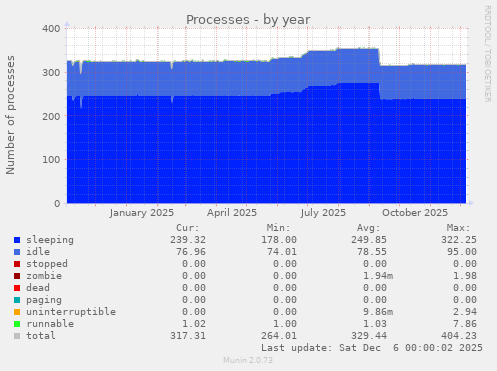Click the total maximum value 404.23
Image resolution: width=497 pixels, height=371 pixels.
pyautogui.click(x=459, y=336)
